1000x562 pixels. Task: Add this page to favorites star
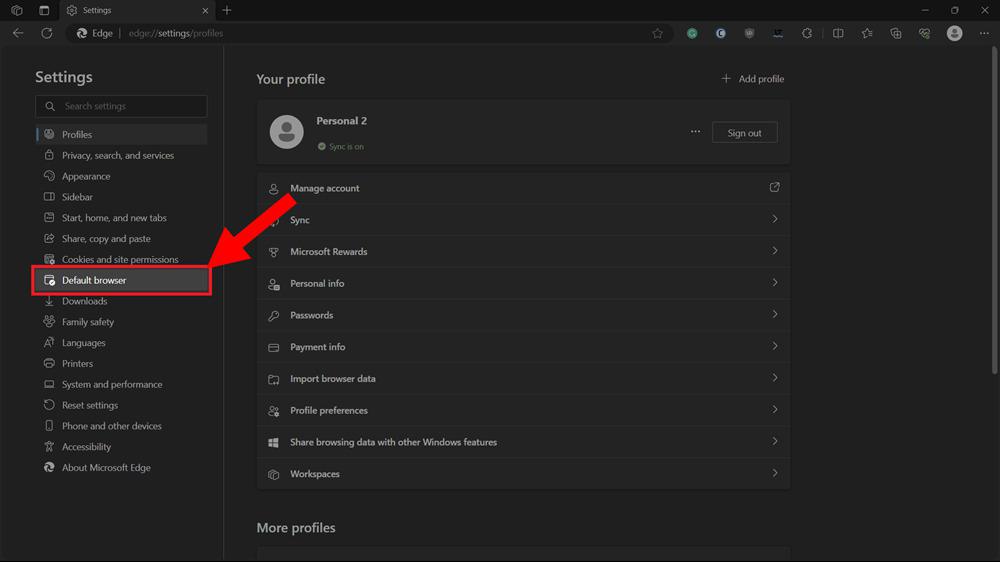point(658,33)
